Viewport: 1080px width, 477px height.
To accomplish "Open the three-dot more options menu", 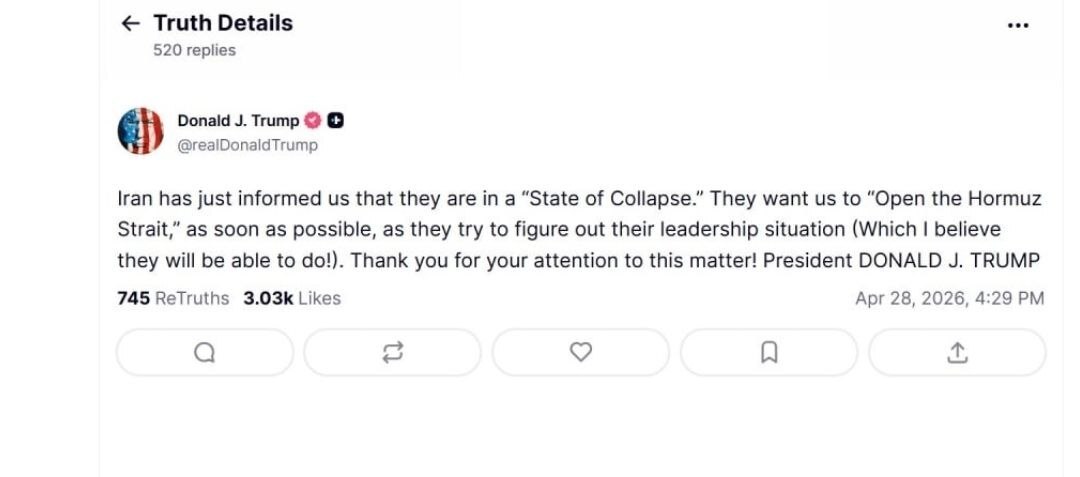I will 1017,26.
